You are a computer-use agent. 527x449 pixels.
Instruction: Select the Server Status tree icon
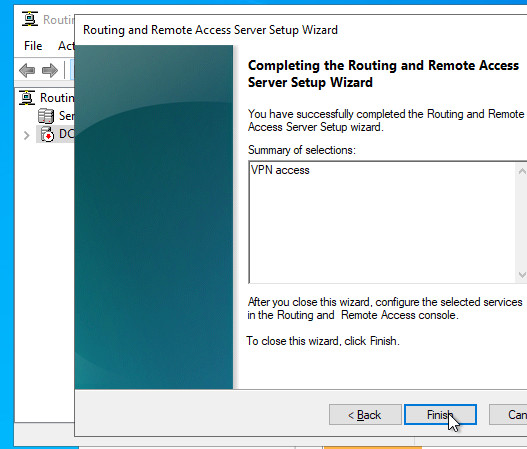click(46, 116)
